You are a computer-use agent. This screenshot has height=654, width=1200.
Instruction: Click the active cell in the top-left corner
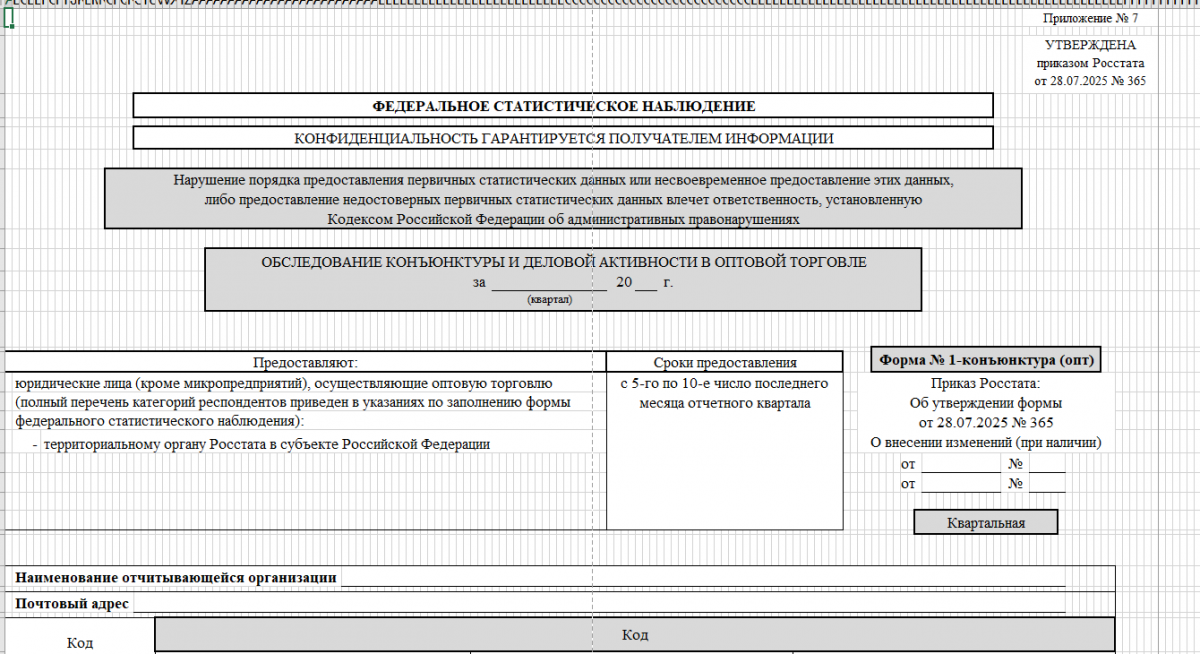[8, 18]
